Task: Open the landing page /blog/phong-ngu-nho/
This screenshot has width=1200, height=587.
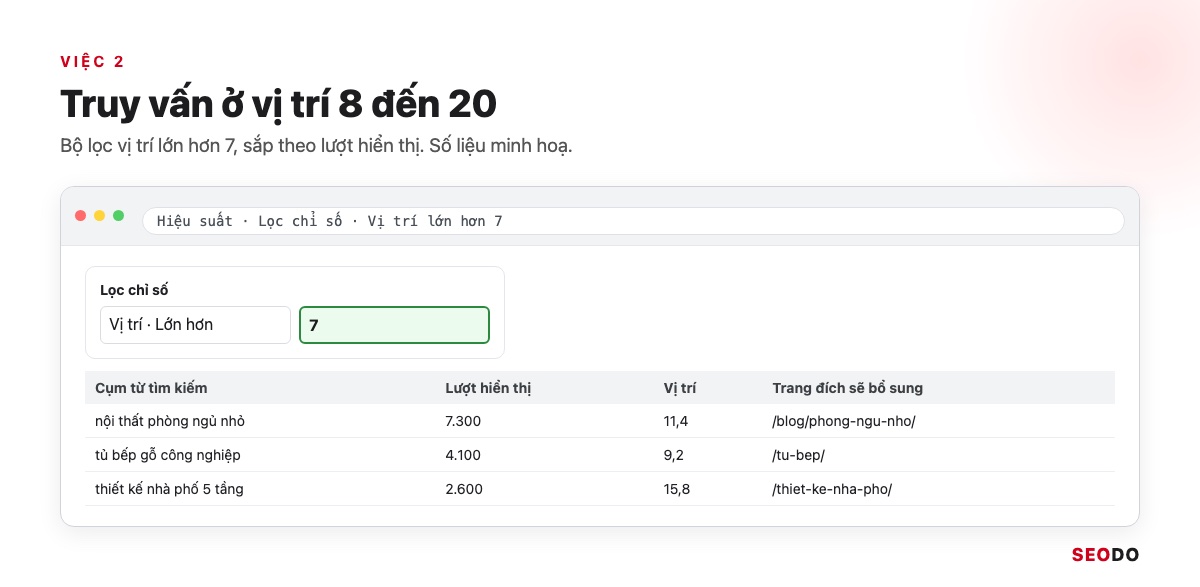Action: tap(844, 421)
